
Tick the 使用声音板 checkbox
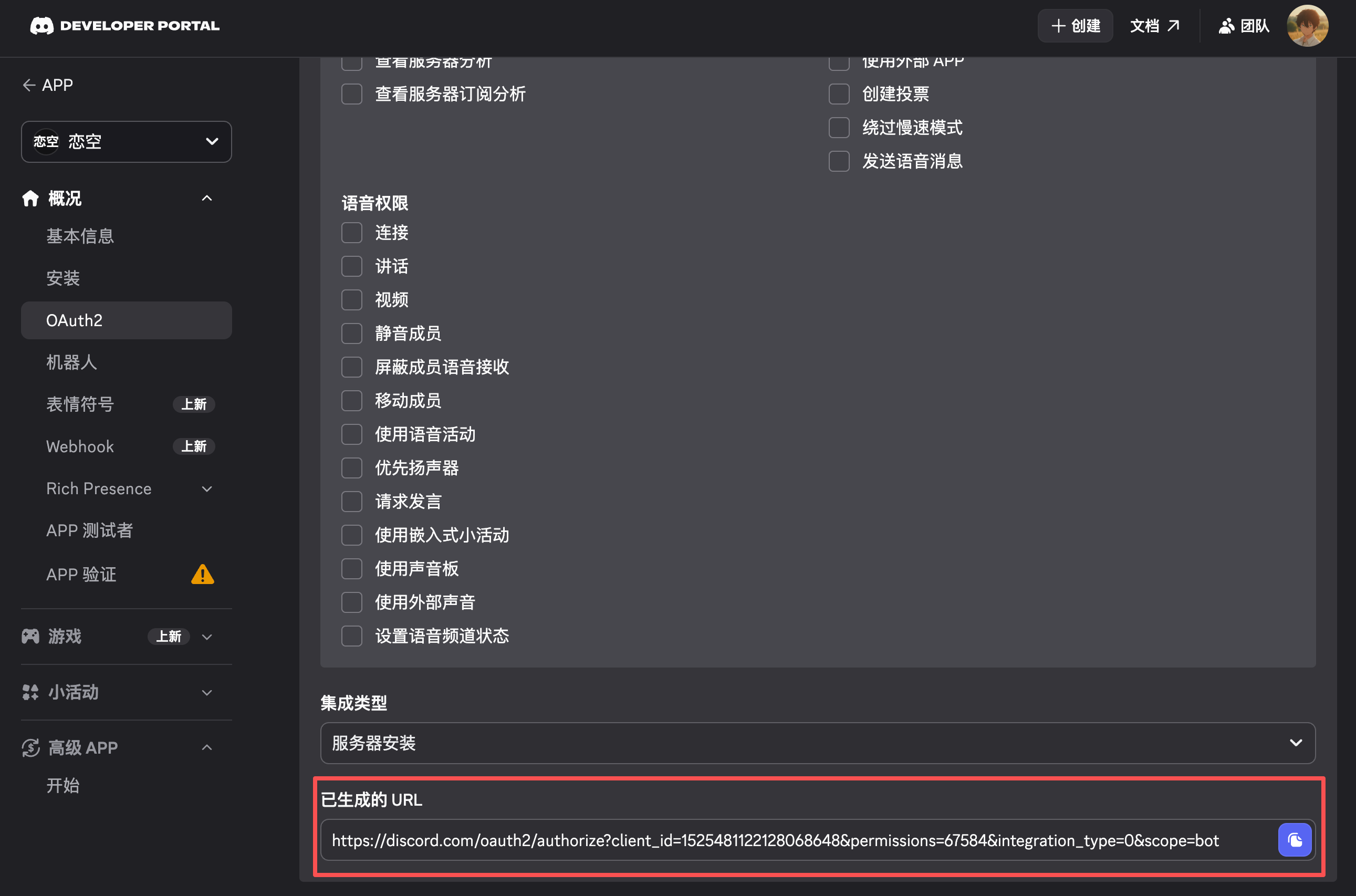(352, 569)
